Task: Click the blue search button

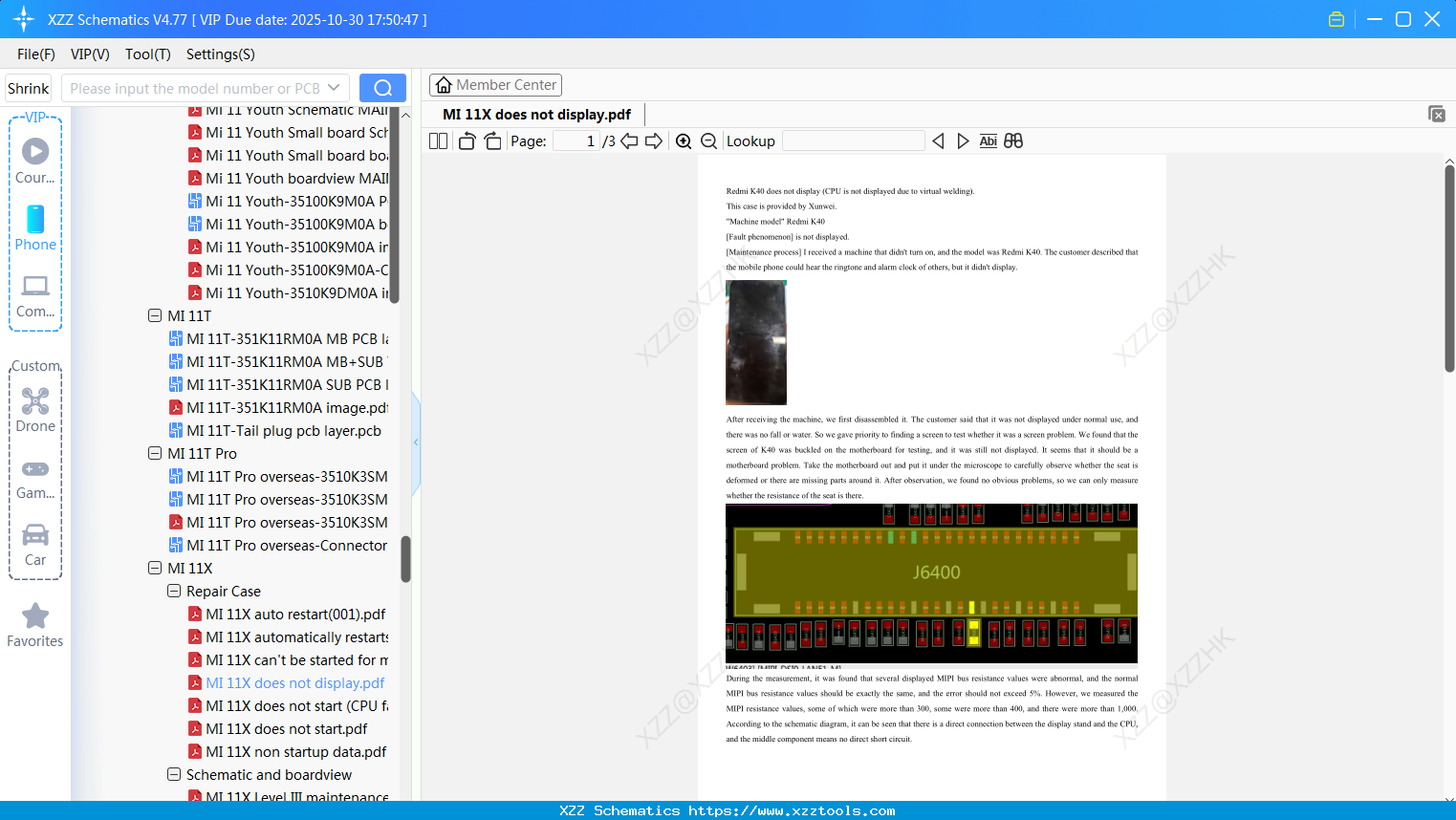Action: [x=382, y=88]
